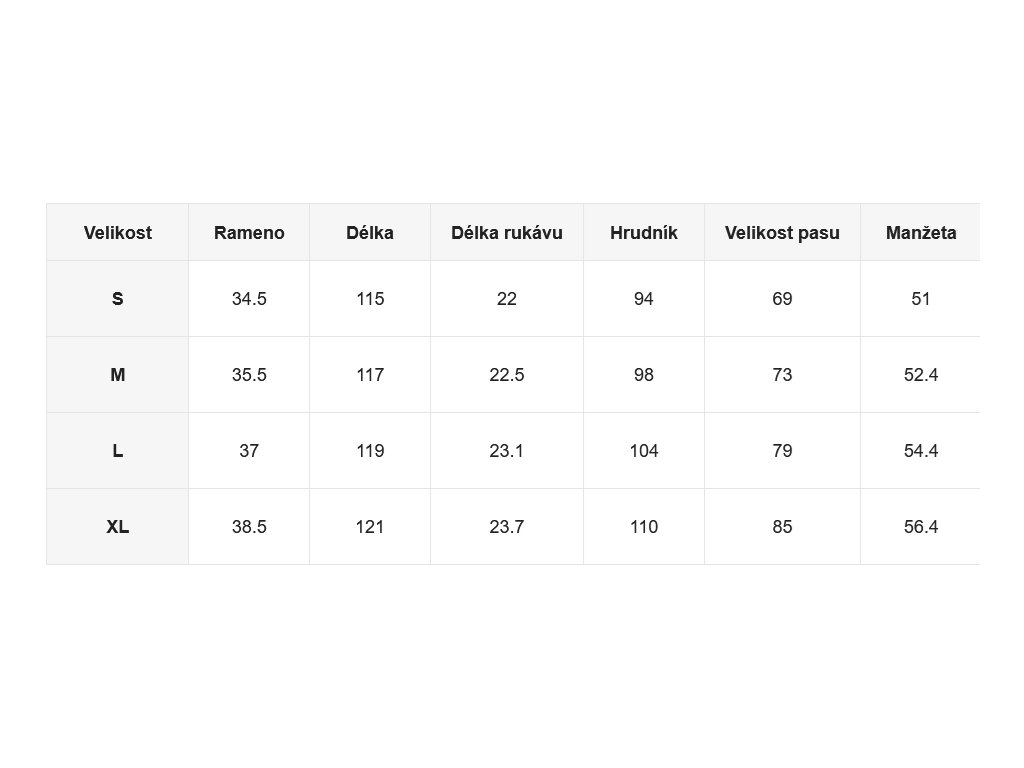Select waist value 79 in L row
Viewport: 1024px width, 768px height.
click(782, 451)
